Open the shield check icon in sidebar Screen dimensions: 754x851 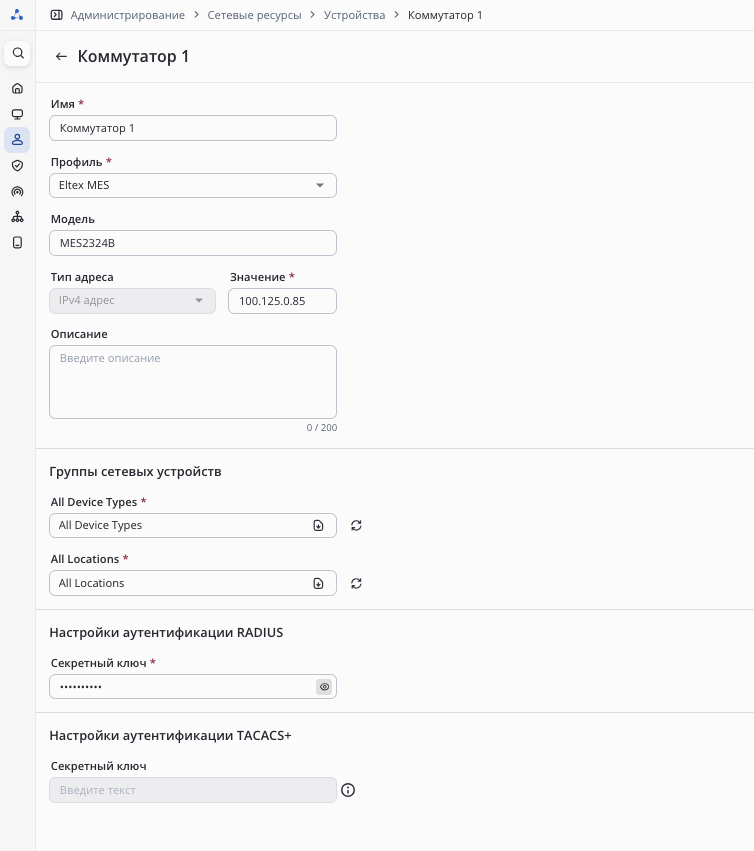click(x=17, y=165)
